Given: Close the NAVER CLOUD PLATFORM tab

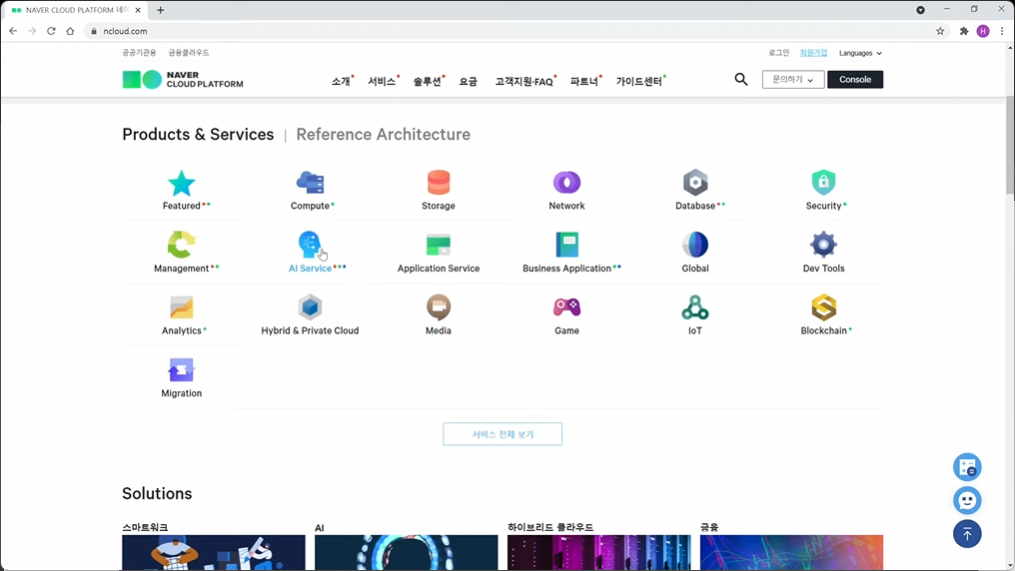Looking at the screenshot, I should pos(138,10).
